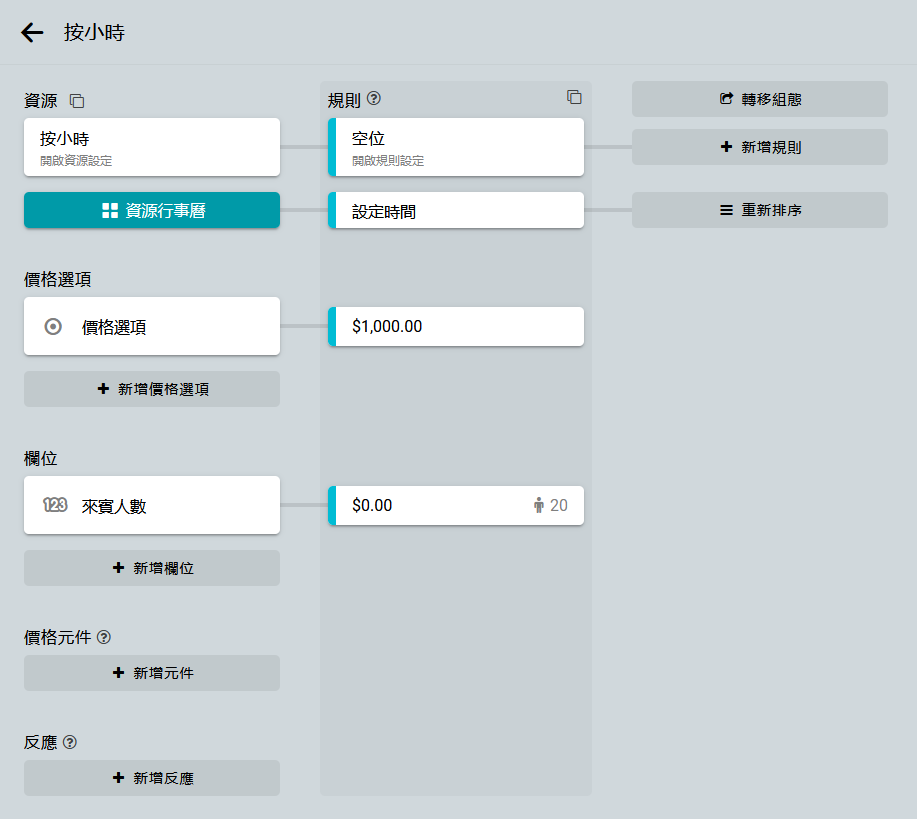The image size is (917, 819).
Task: Click the back arrow icon
Action: (x=32, y=33)
